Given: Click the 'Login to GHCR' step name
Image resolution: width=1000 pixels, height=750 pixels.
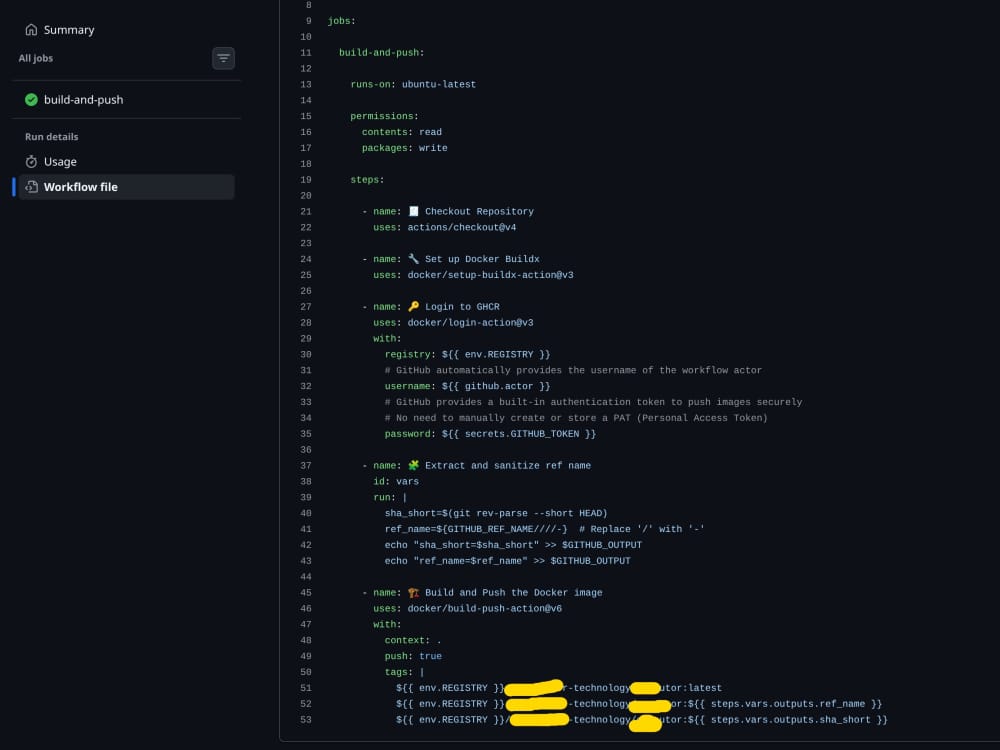Looking at the screenshot, I should 462,307.
